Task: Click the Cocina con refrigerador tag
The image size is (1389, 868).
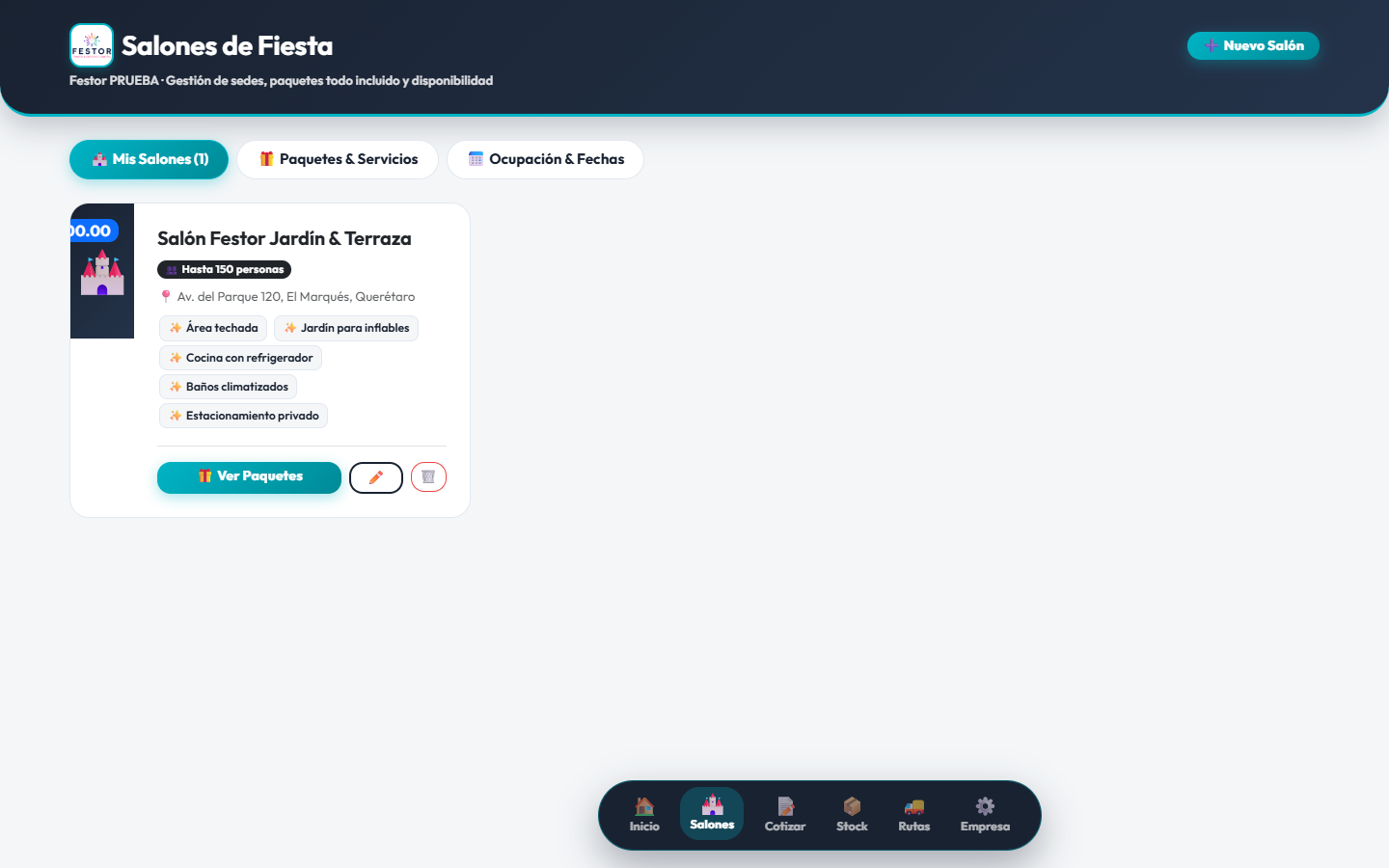Action: (240, 358)
